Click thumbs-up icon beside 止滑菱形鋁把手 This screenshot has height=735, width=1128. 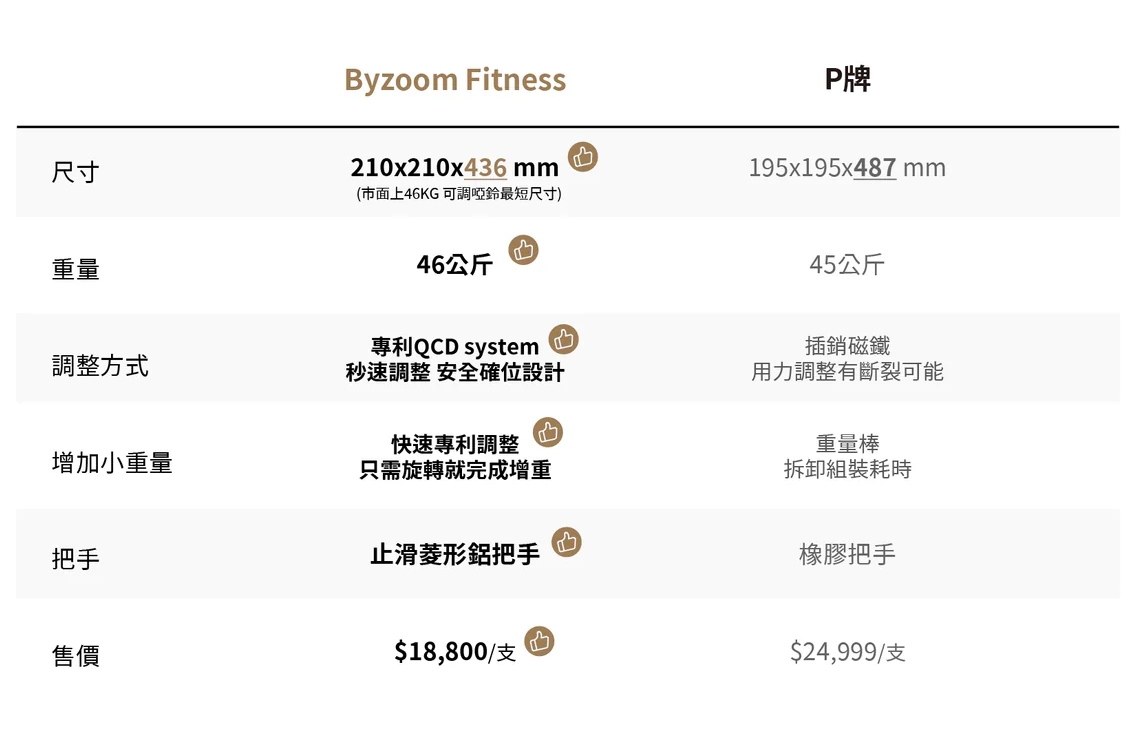point(566,542)
